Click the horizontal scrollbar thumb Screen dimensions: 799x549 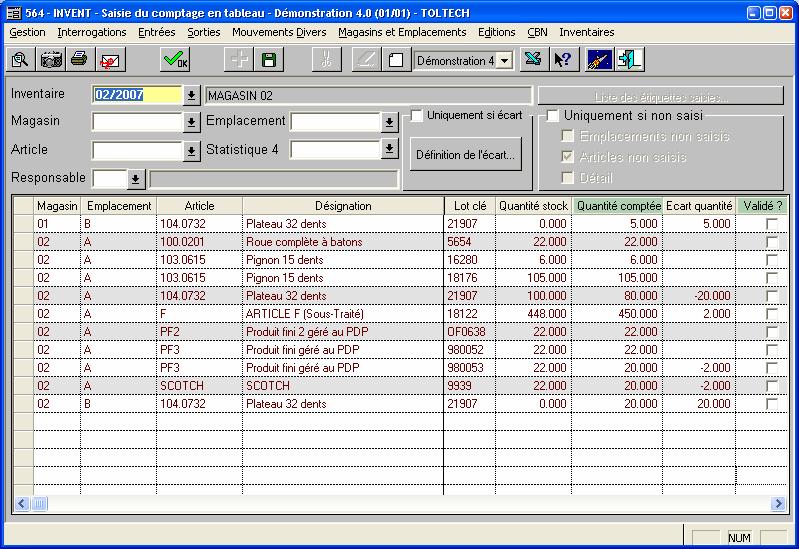tap(40, 504)
